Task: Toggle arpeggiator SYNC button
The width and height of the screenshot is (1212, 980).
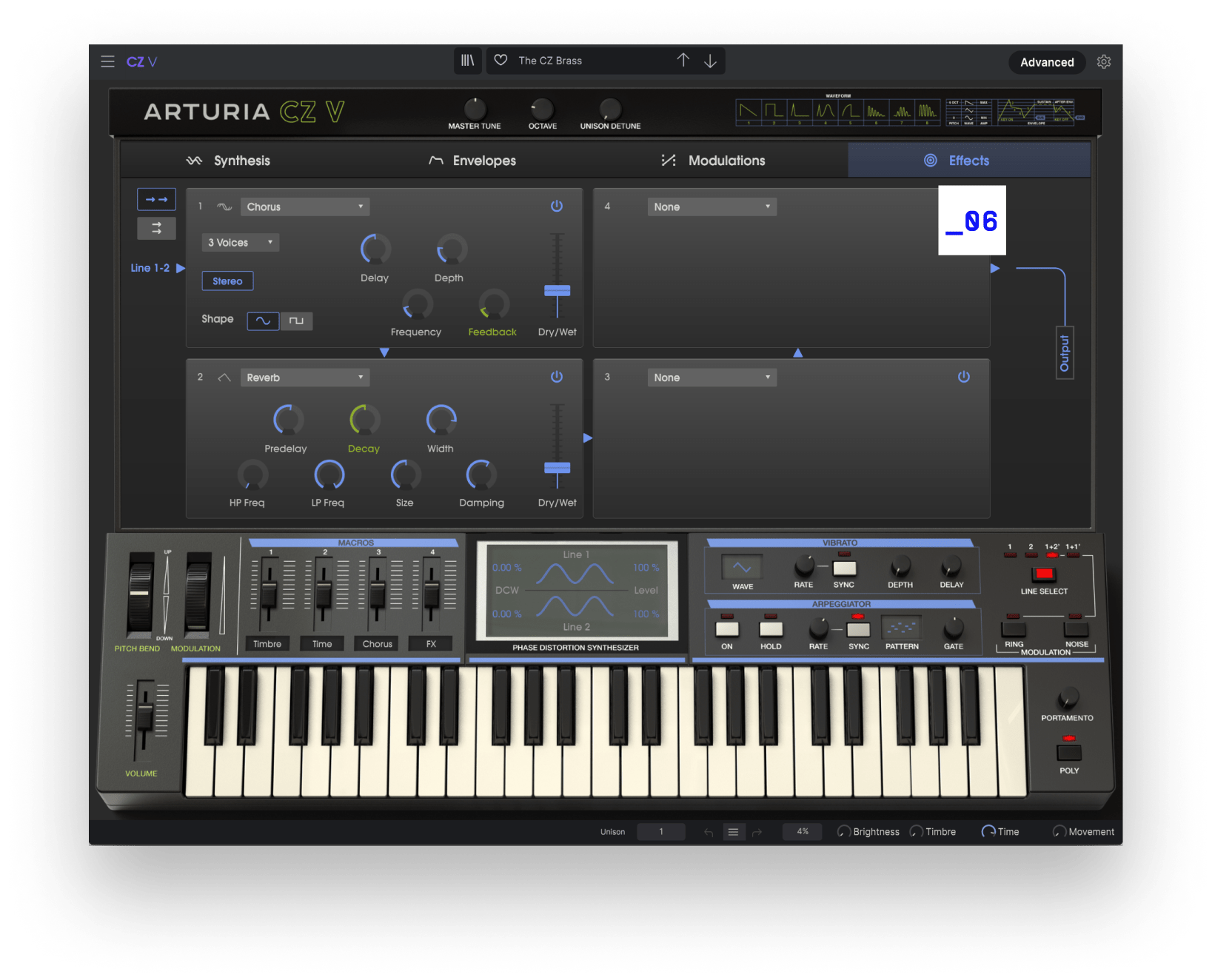Action: [x=858, y=630]
